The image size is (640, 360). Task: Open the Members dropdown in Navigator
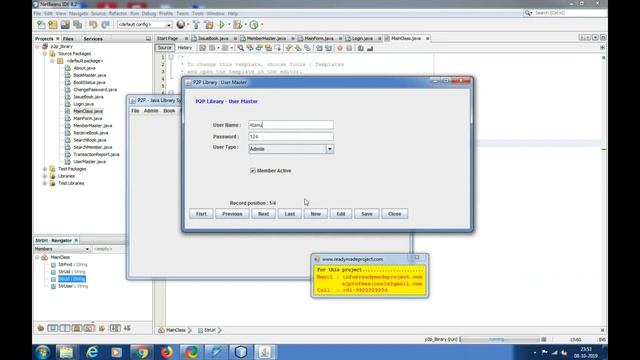pos(62,249)
